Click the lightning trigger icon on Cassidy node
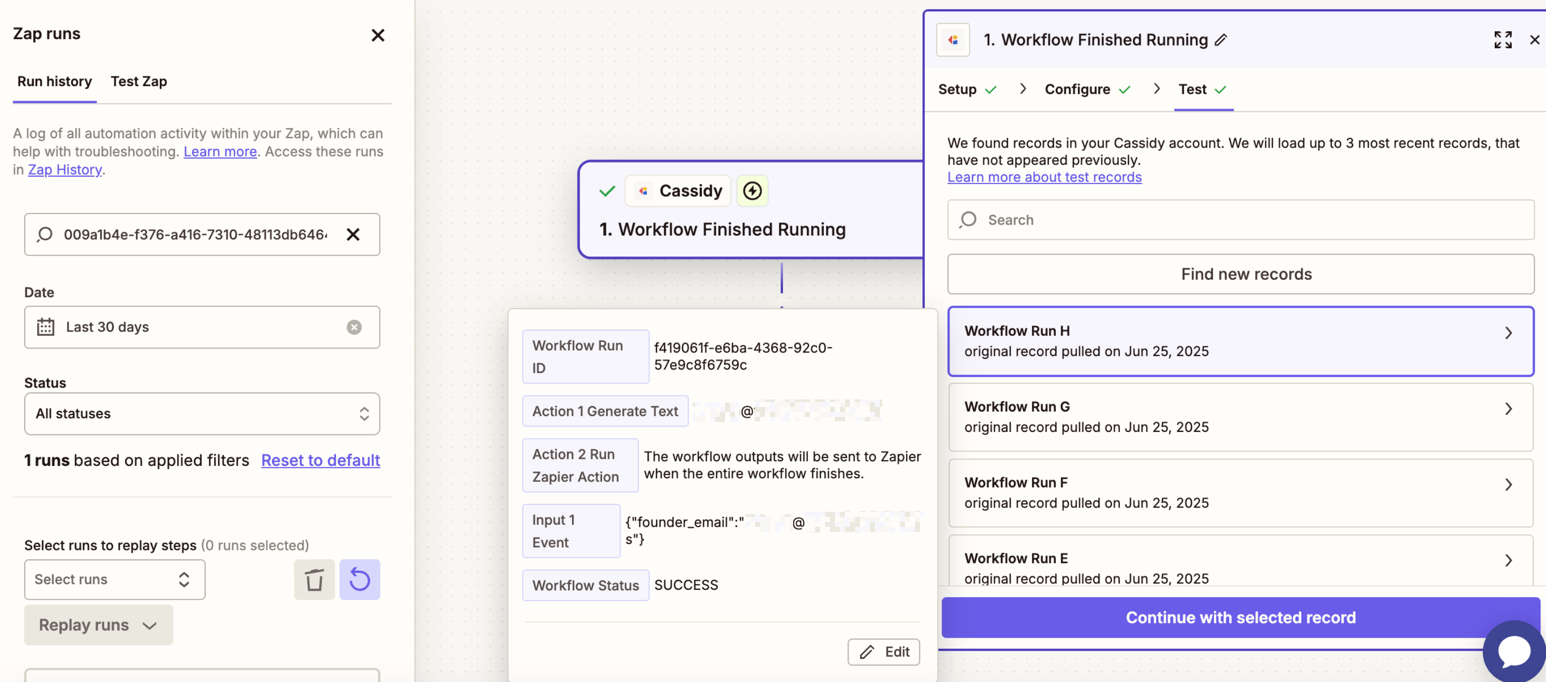Image resolution: width=1546 pixels, height=682 pixels. [752, 190]
